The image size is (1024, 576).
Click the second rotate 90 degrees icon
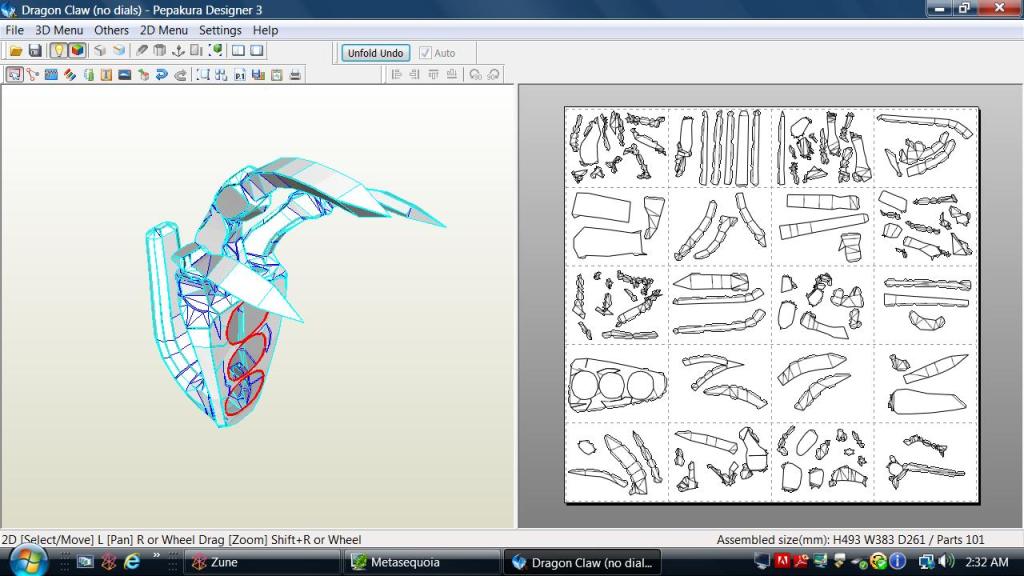(x=493, y=74)
